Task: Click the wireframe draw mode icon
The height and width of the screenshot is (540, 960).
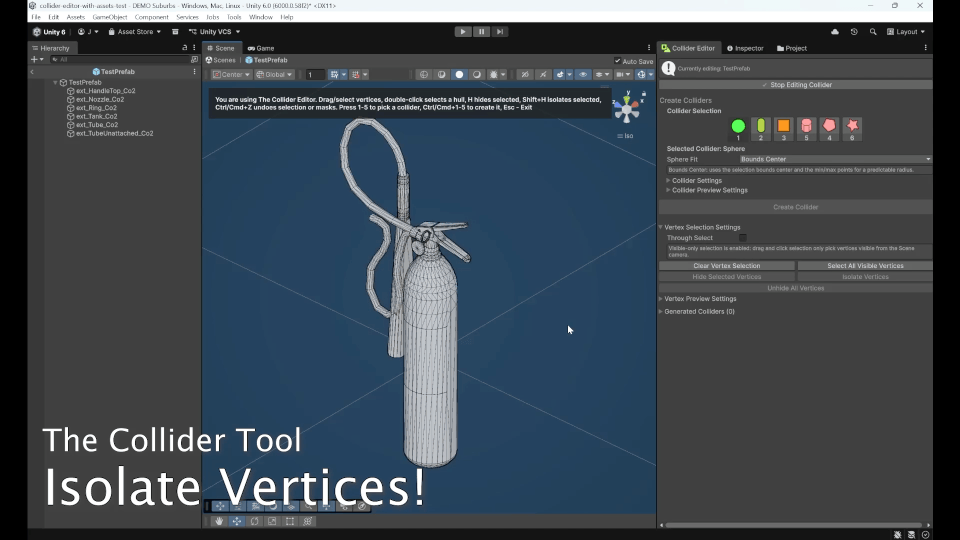Action: (x=424, y=75)
